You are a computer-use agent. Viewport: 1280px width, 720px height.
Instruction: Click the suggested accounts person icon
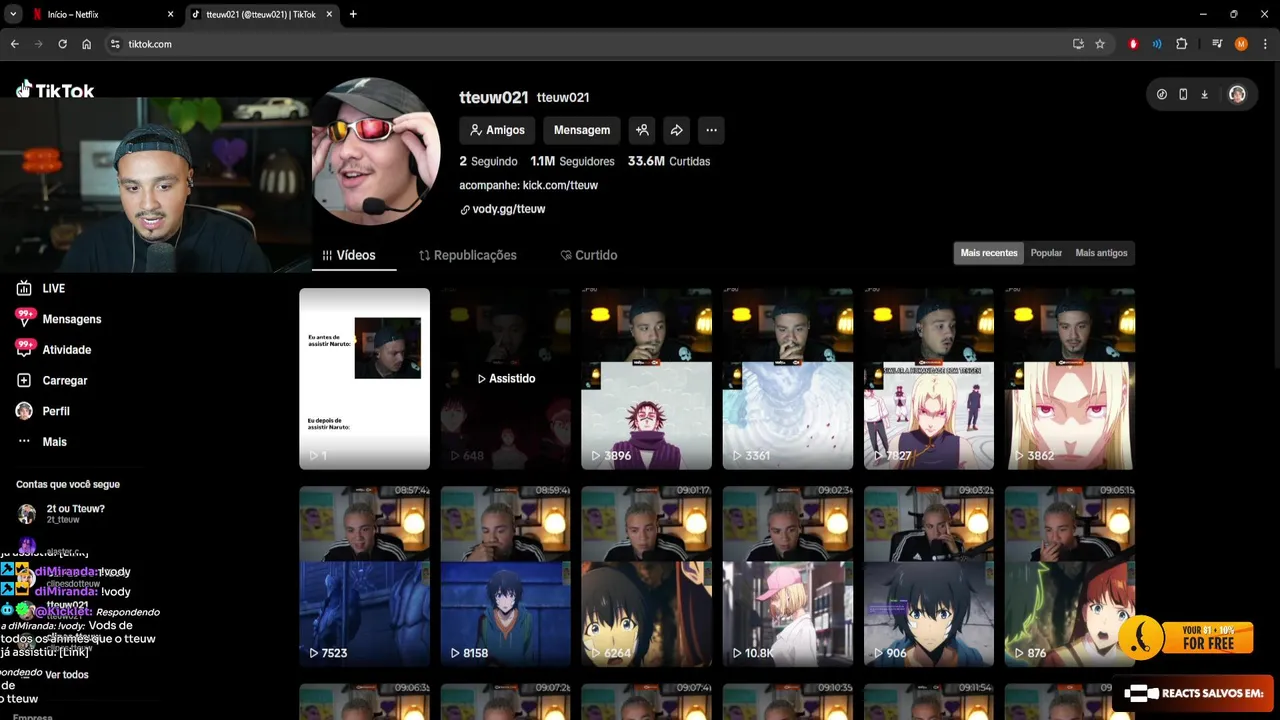[642, 130]
